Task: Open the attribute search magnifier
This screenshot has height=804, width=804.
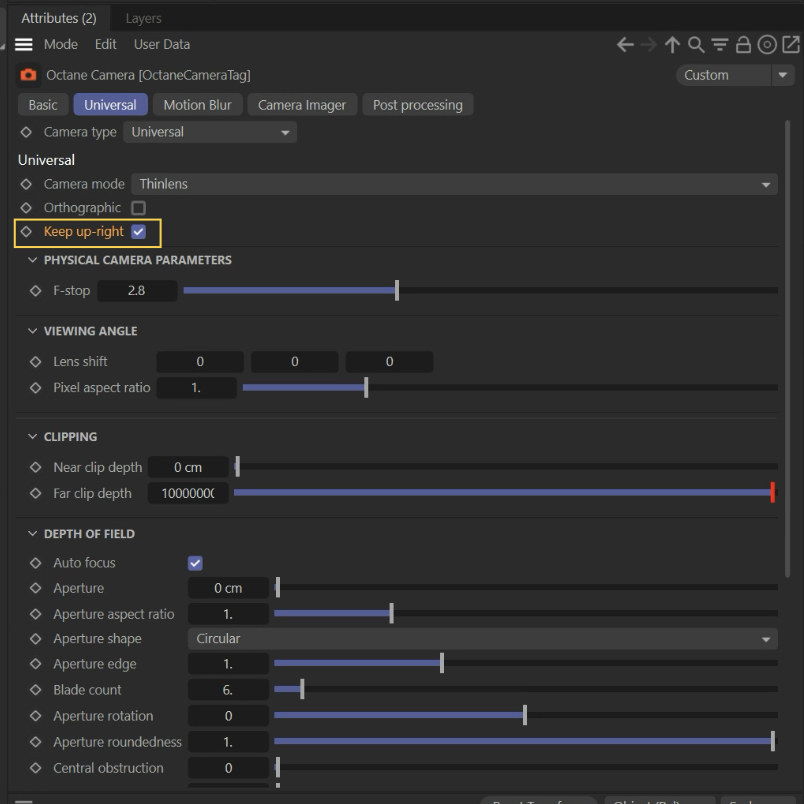Action: 696,45
